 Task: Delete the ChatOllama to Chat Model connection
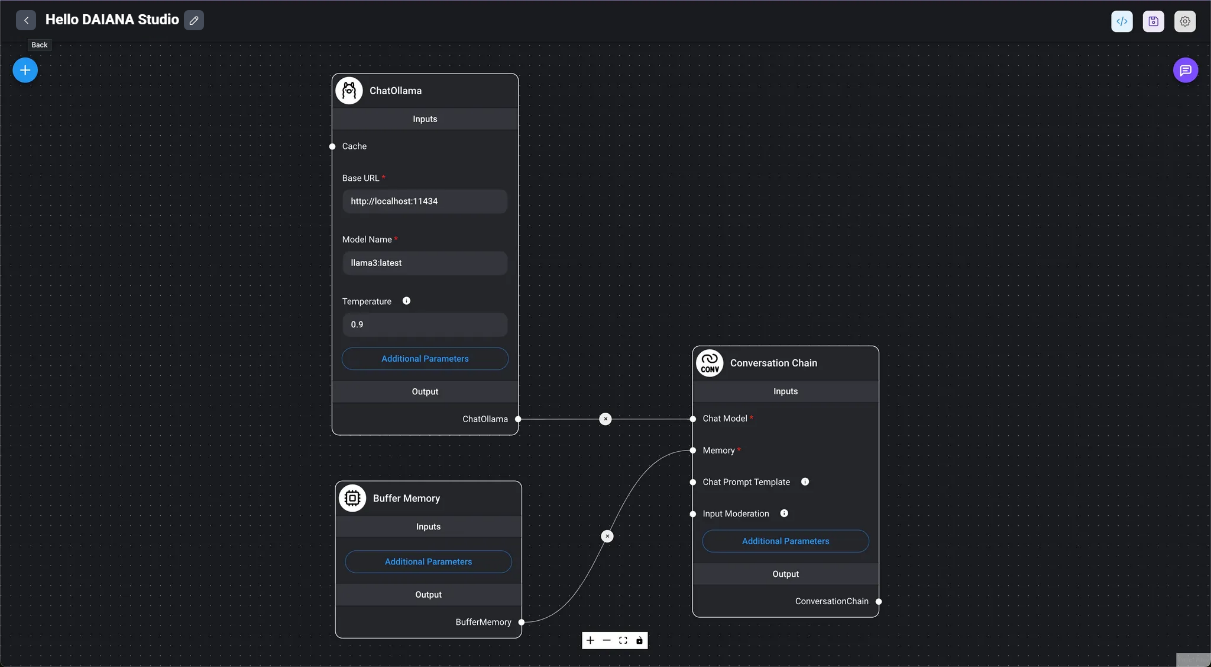tap(605, 419)
